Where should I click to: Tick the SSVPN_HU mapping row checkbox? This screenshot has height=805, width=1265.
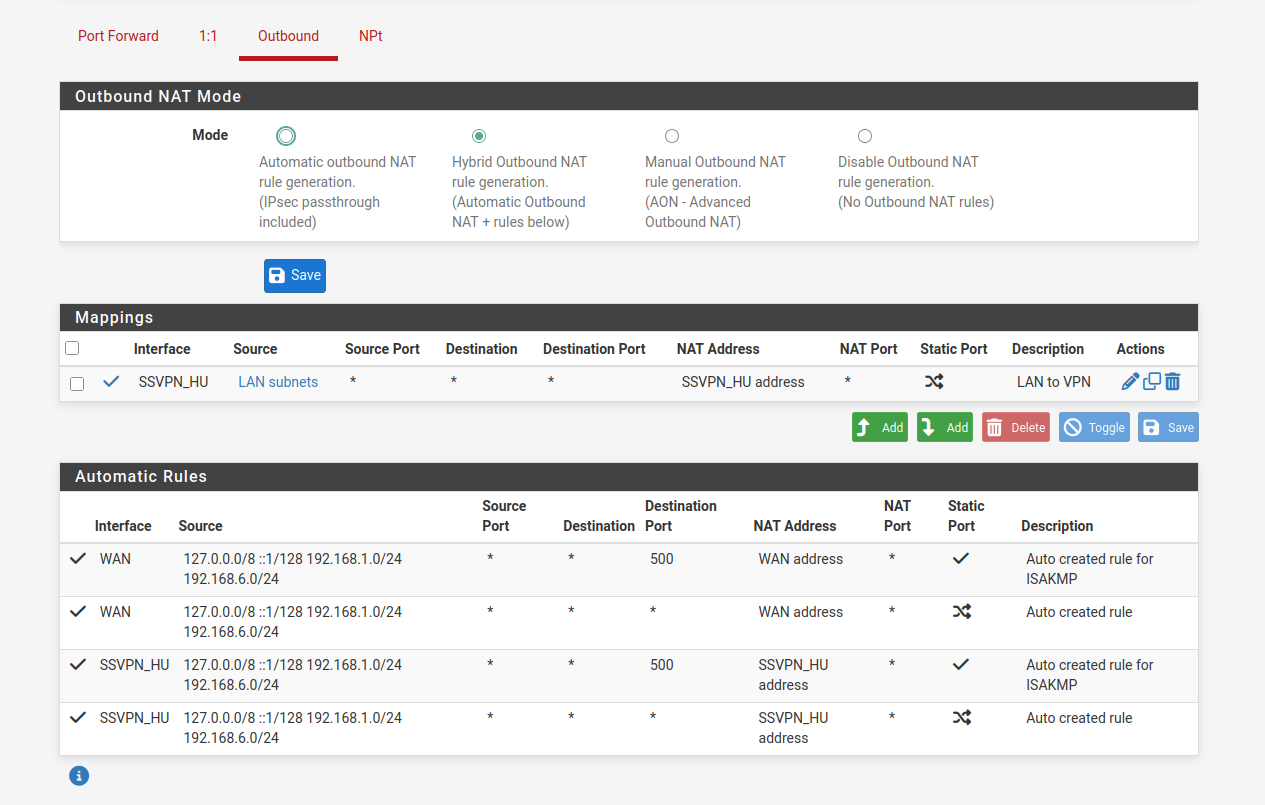point(77,383)
